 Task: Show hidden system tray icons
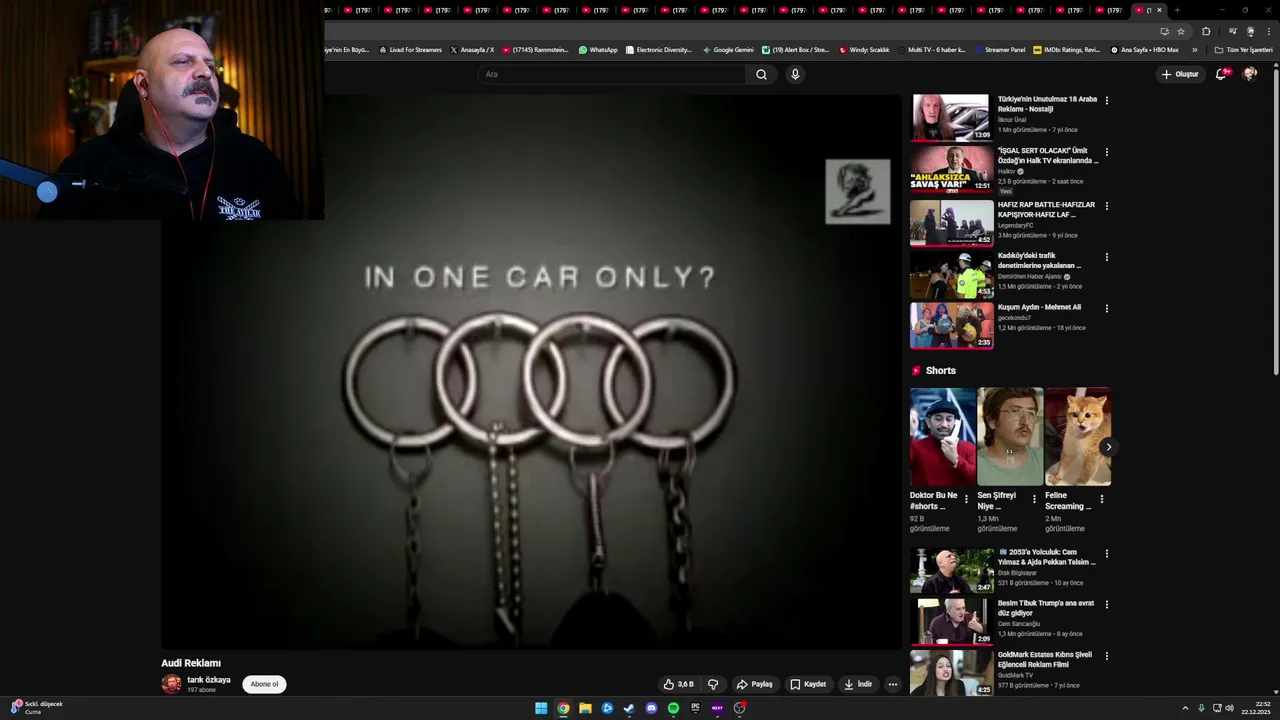pos(1185,708)
